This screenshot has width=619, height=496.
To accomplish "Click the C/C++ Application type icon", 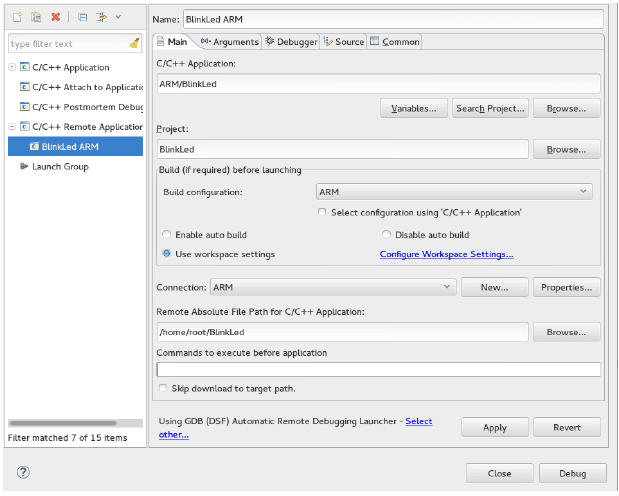I will [x=24, y=67].
